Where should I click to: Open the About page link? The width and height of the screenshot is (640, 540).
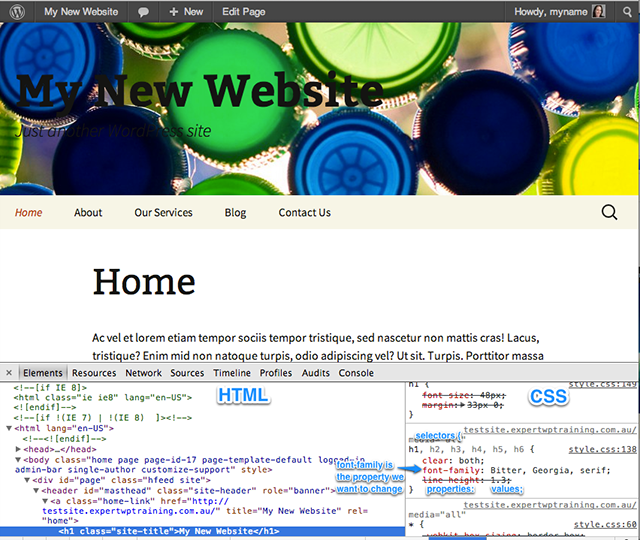[88, 213]
